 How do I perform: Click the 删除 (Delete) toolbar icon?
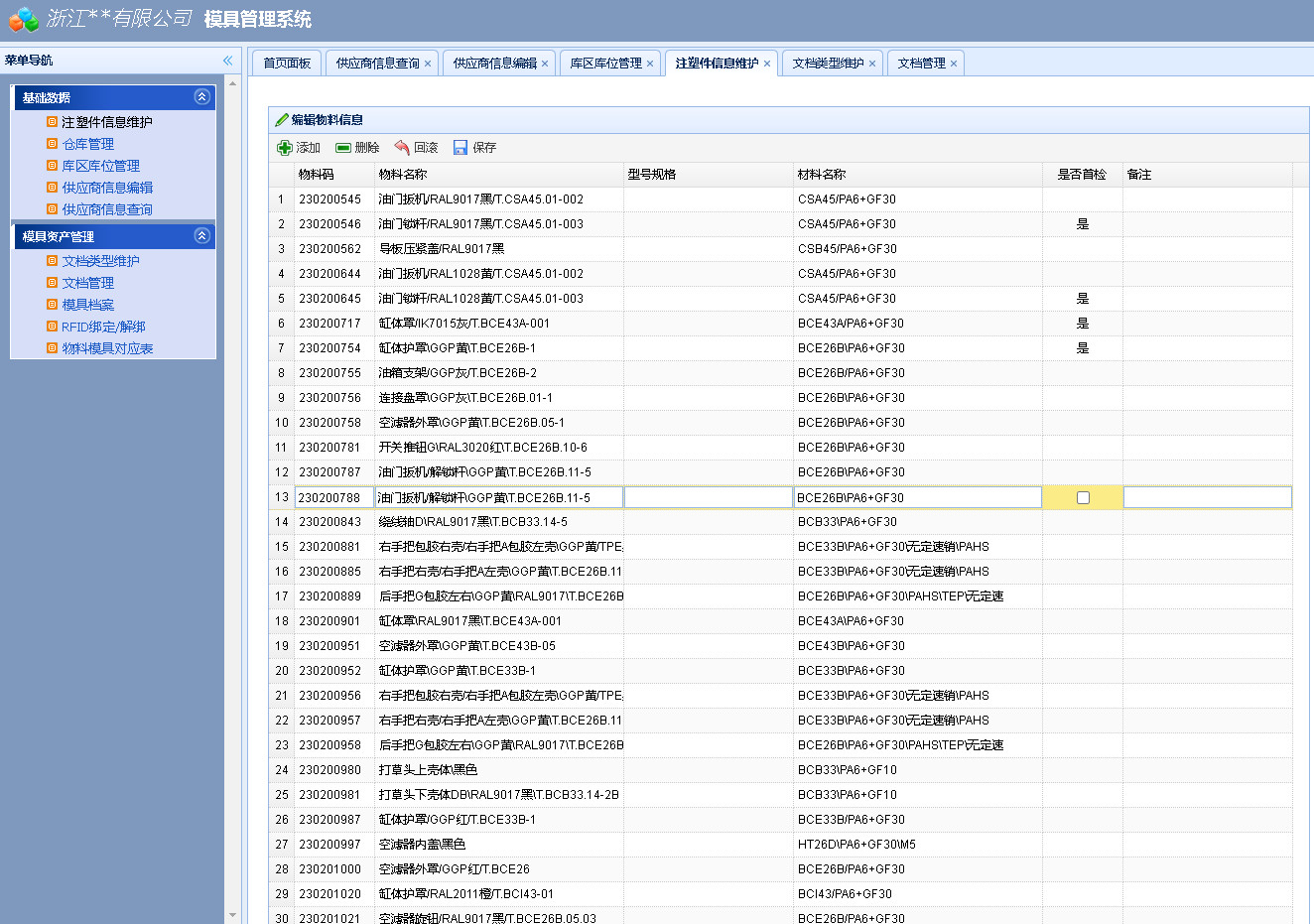(340, 147)
